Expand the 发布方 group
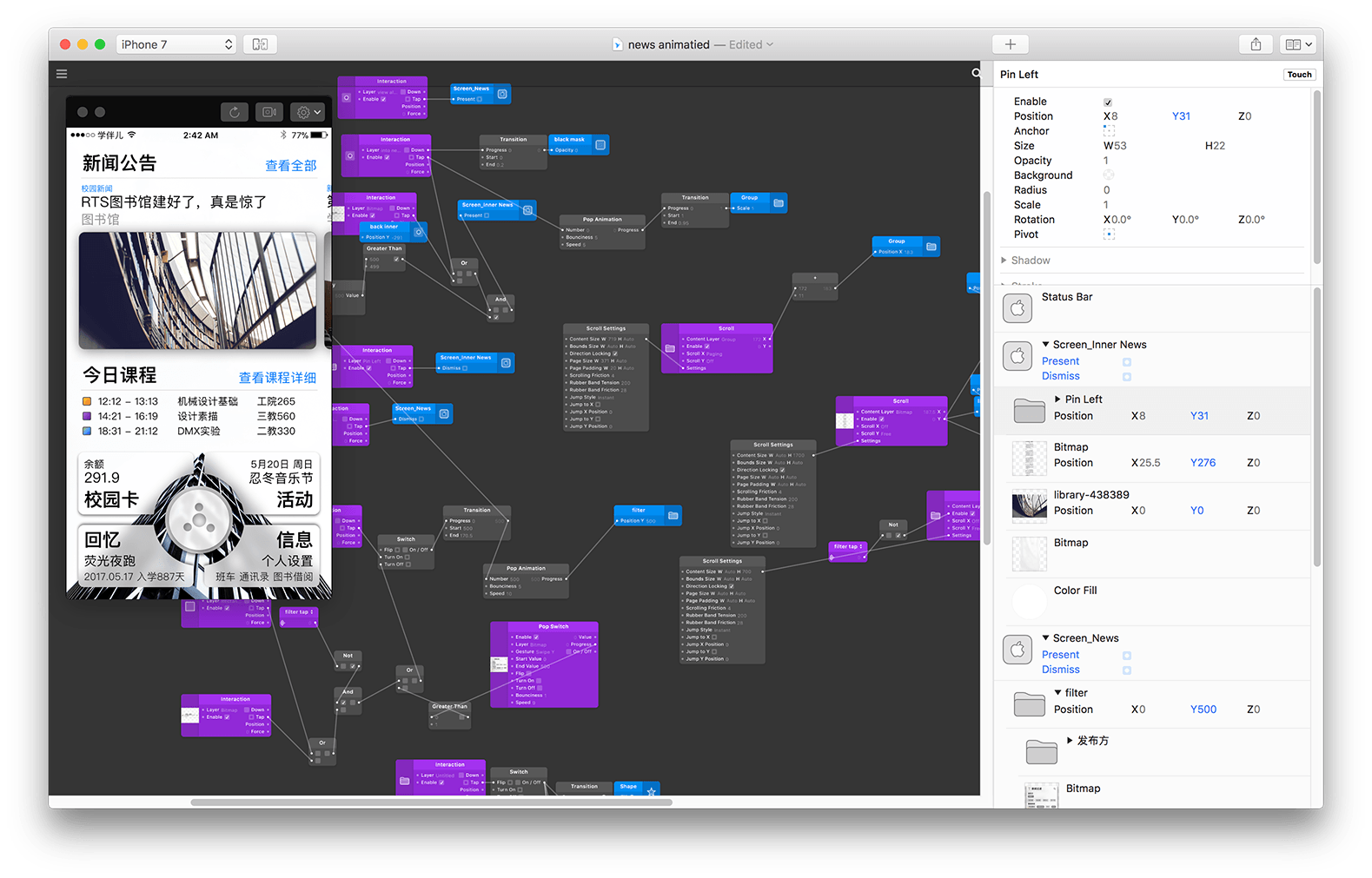Viewport: 1372px width, 878px height. [x=1070, y=741]
